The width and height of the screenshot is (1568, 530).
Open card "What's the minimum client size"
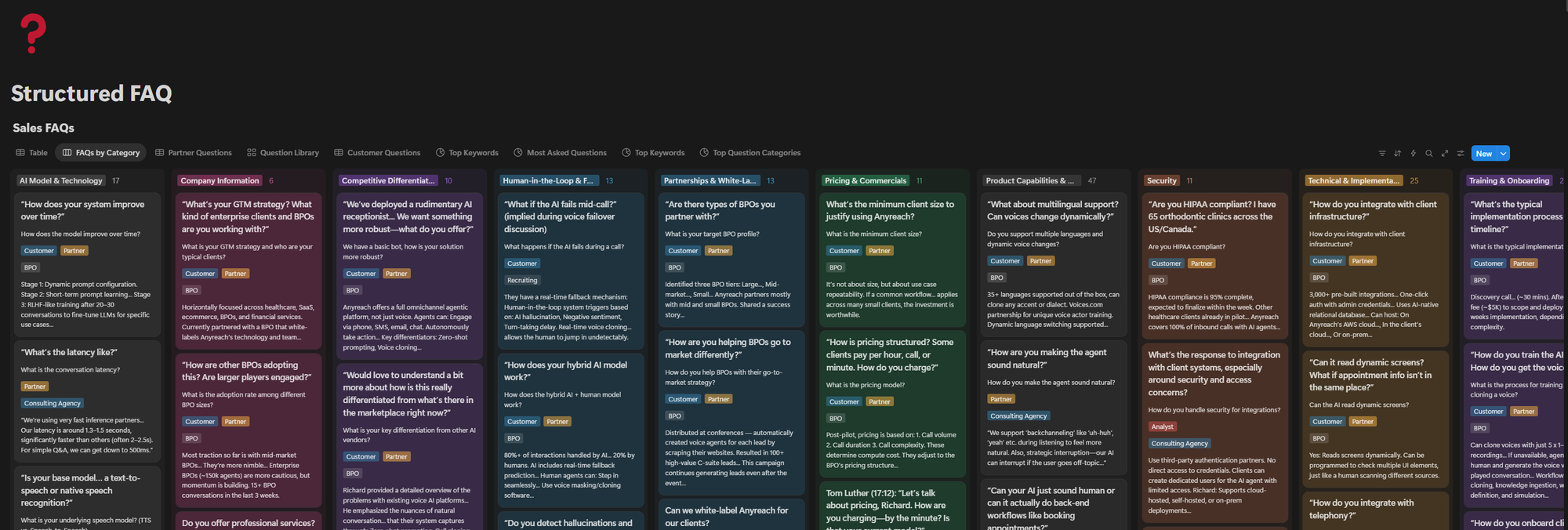point(892,260)
